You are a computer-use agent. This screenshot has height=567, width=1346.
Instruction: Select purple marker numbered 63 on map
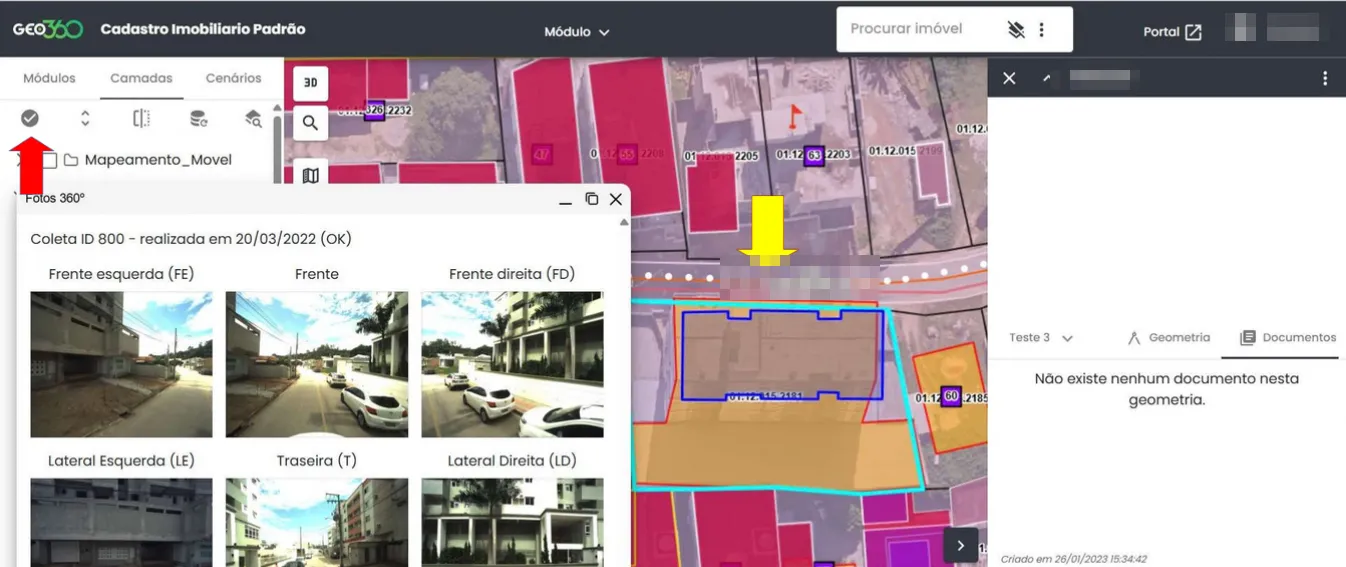(x=814, y=155)
